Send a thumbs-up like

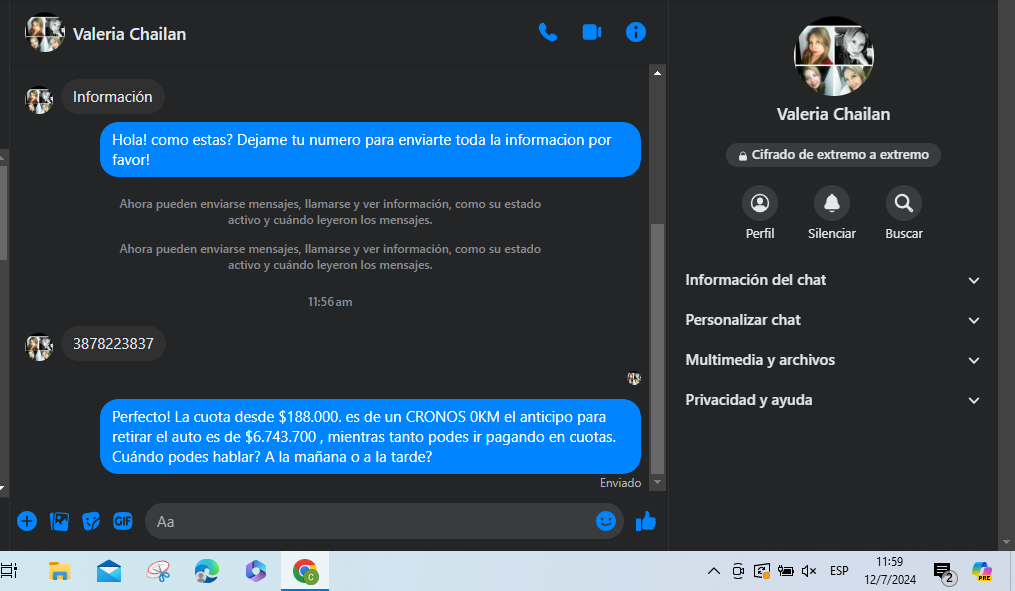click(x=645, y=520)
